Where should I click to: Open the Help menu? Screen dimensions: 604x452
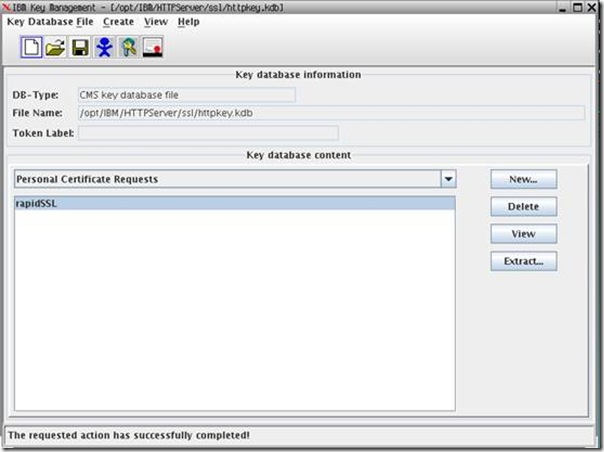pos(188,22)
